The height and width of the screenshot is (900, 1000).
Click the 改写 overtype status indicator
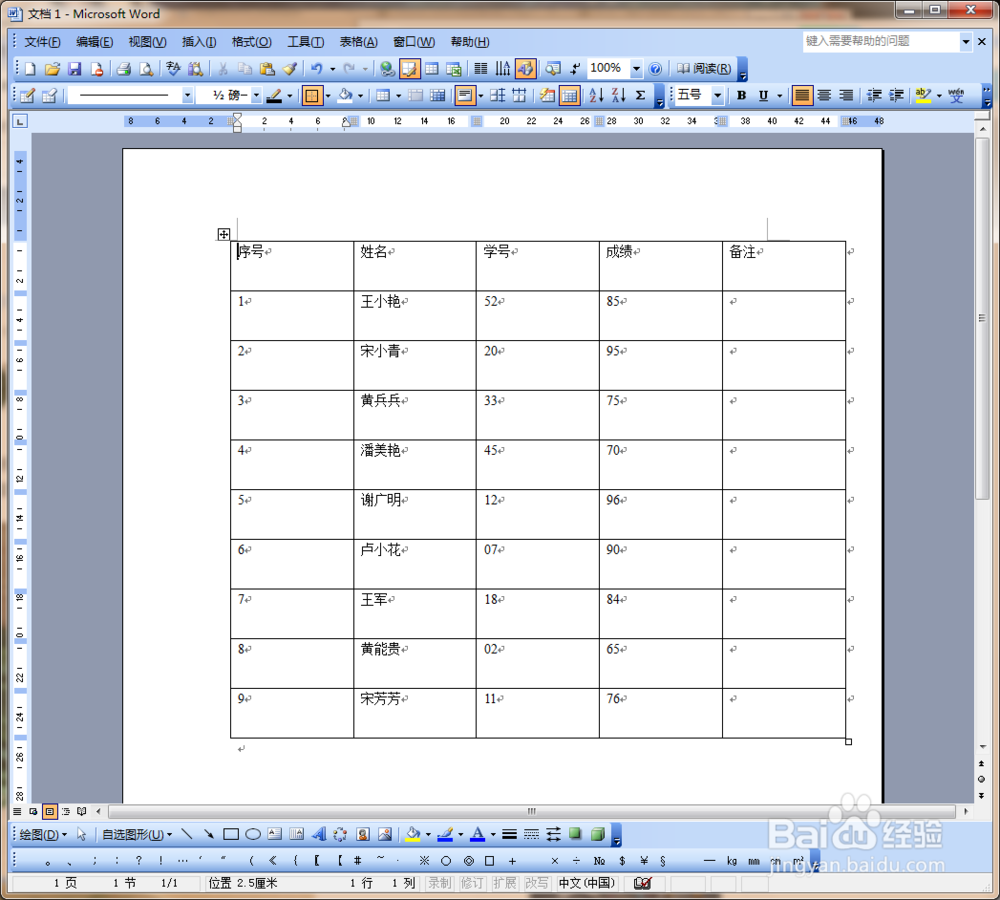click(x=536, y=883)
